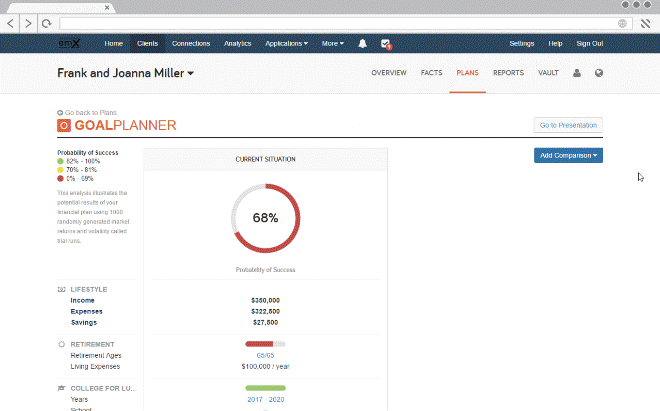The height and width of the screenshot is (411, 660).
Task: Click the green college progress bar
Action: tap(265, 388)
